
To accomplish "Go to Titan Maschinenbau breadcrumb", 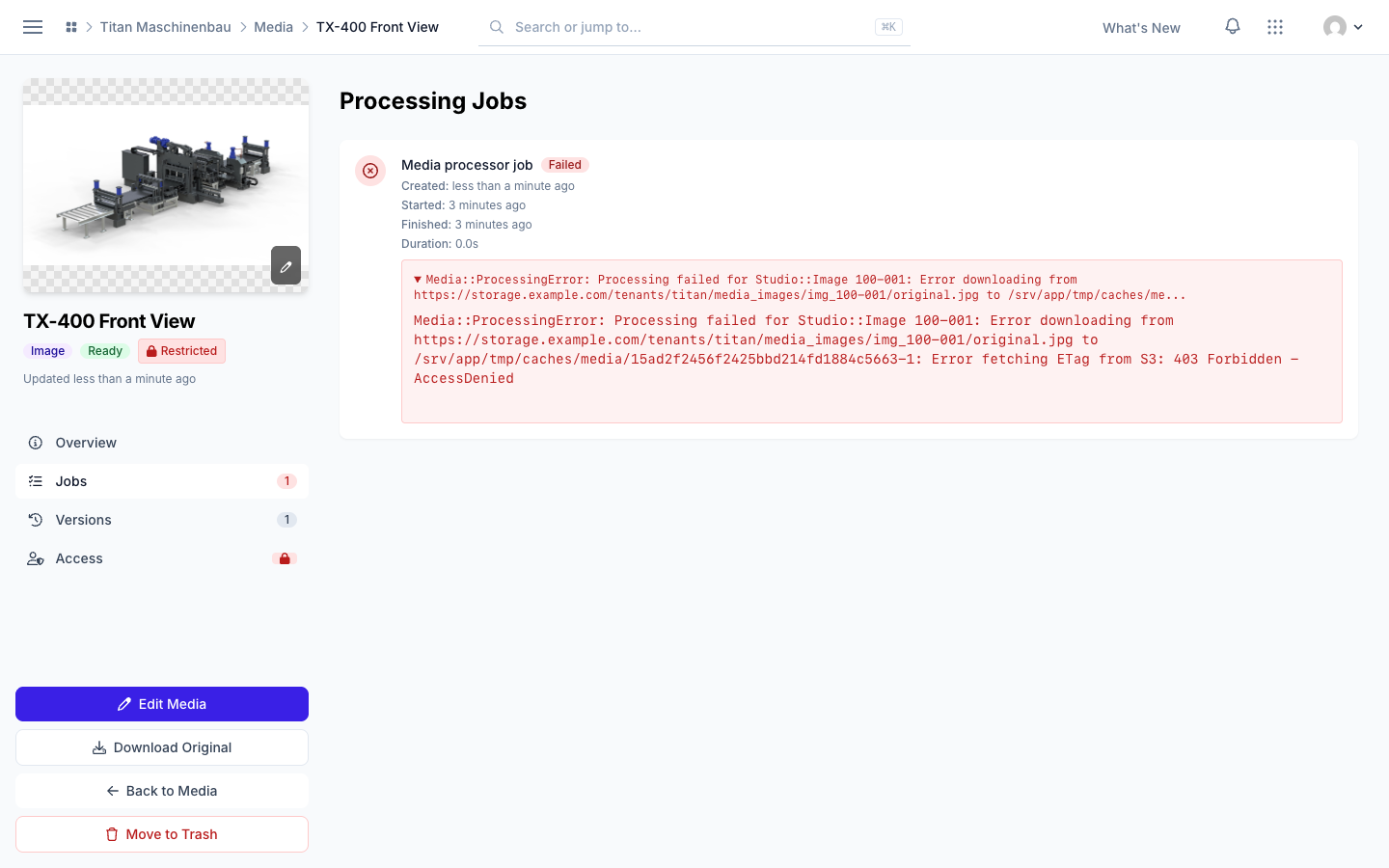I will pos(166,27).
